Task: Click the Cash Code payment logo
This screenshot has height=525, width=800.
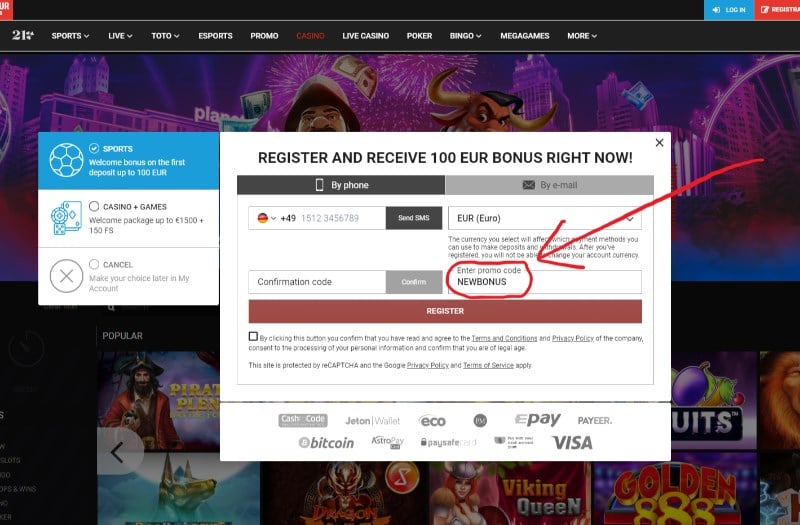Action: click(x=303, y=420)
